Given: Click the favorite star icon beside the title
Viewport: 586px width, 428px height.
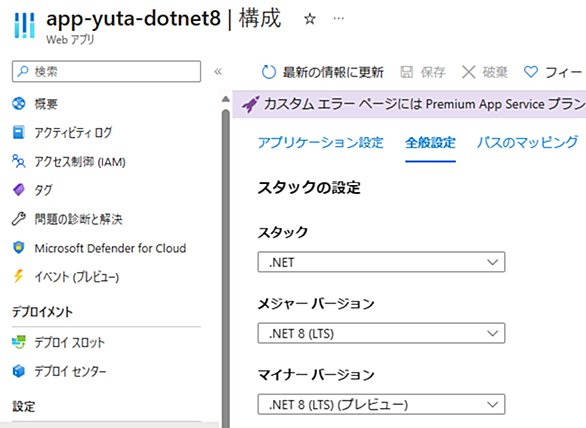Looking at the screenshot, I should pos(310,19).
